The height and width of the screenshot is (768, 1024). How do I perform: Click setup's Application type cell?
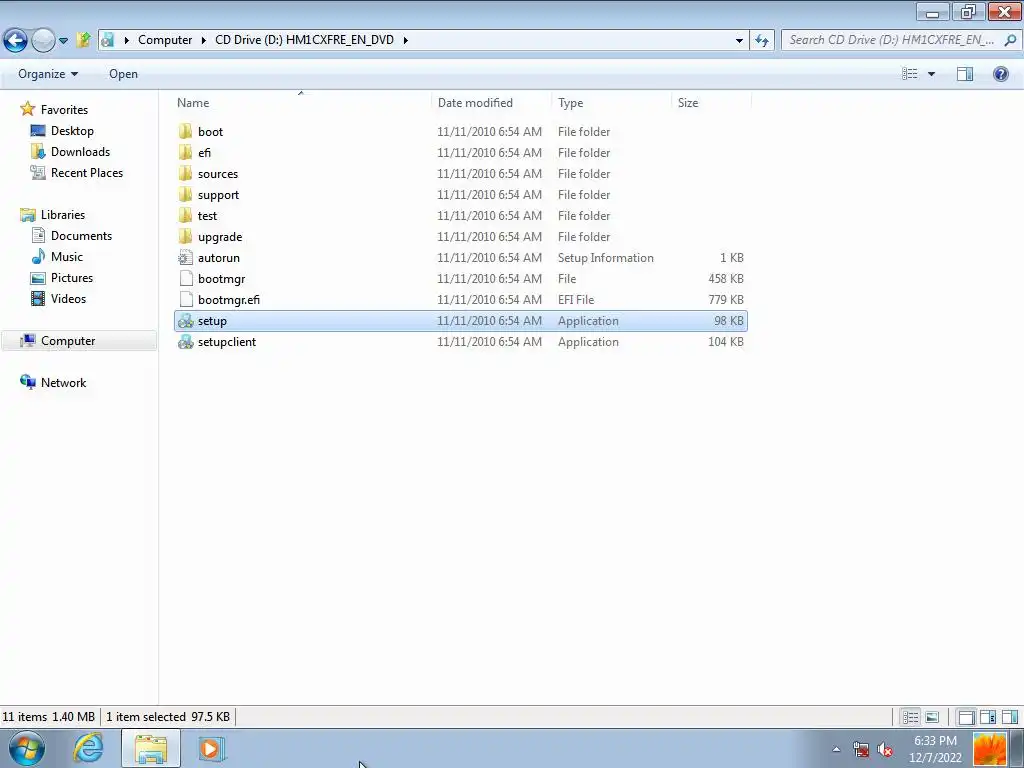pos(588,321)
